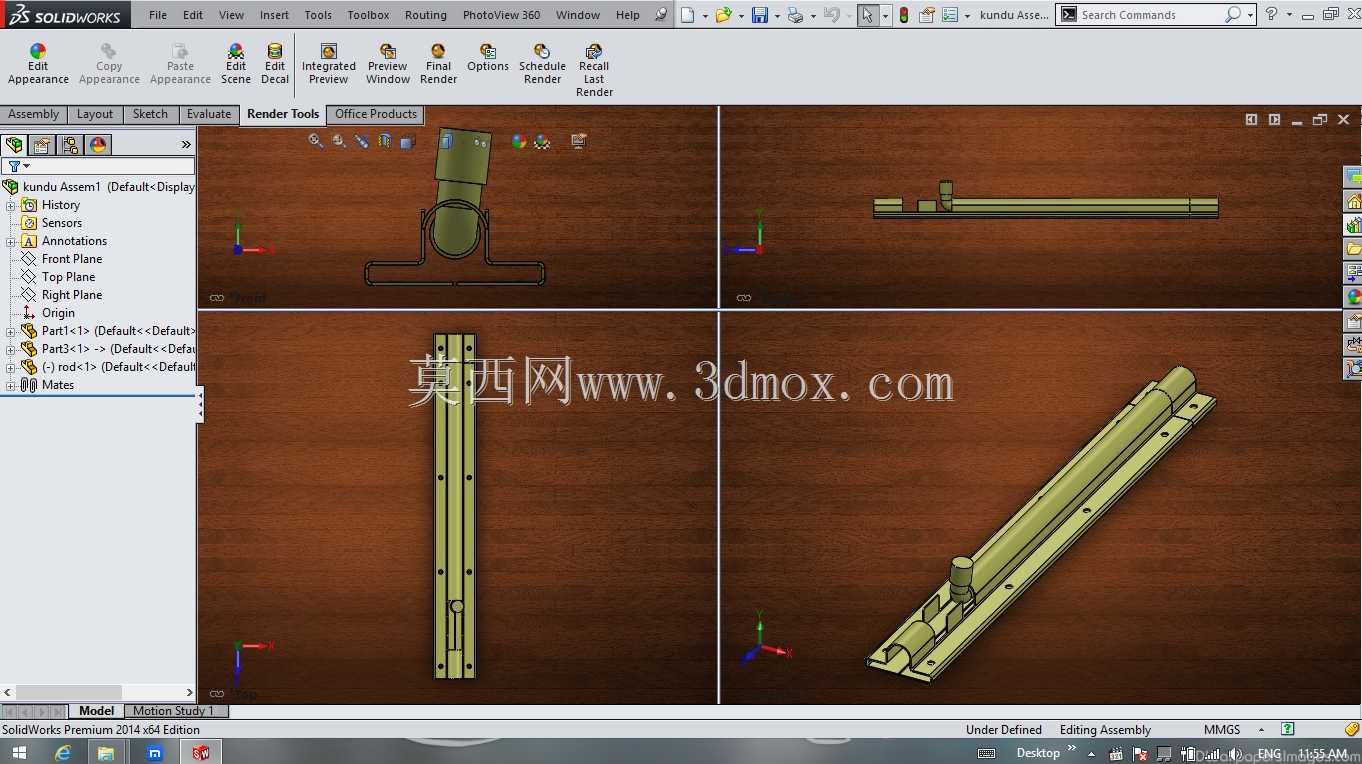
Task: Open the Insert menu
Action: coord(274,15)
